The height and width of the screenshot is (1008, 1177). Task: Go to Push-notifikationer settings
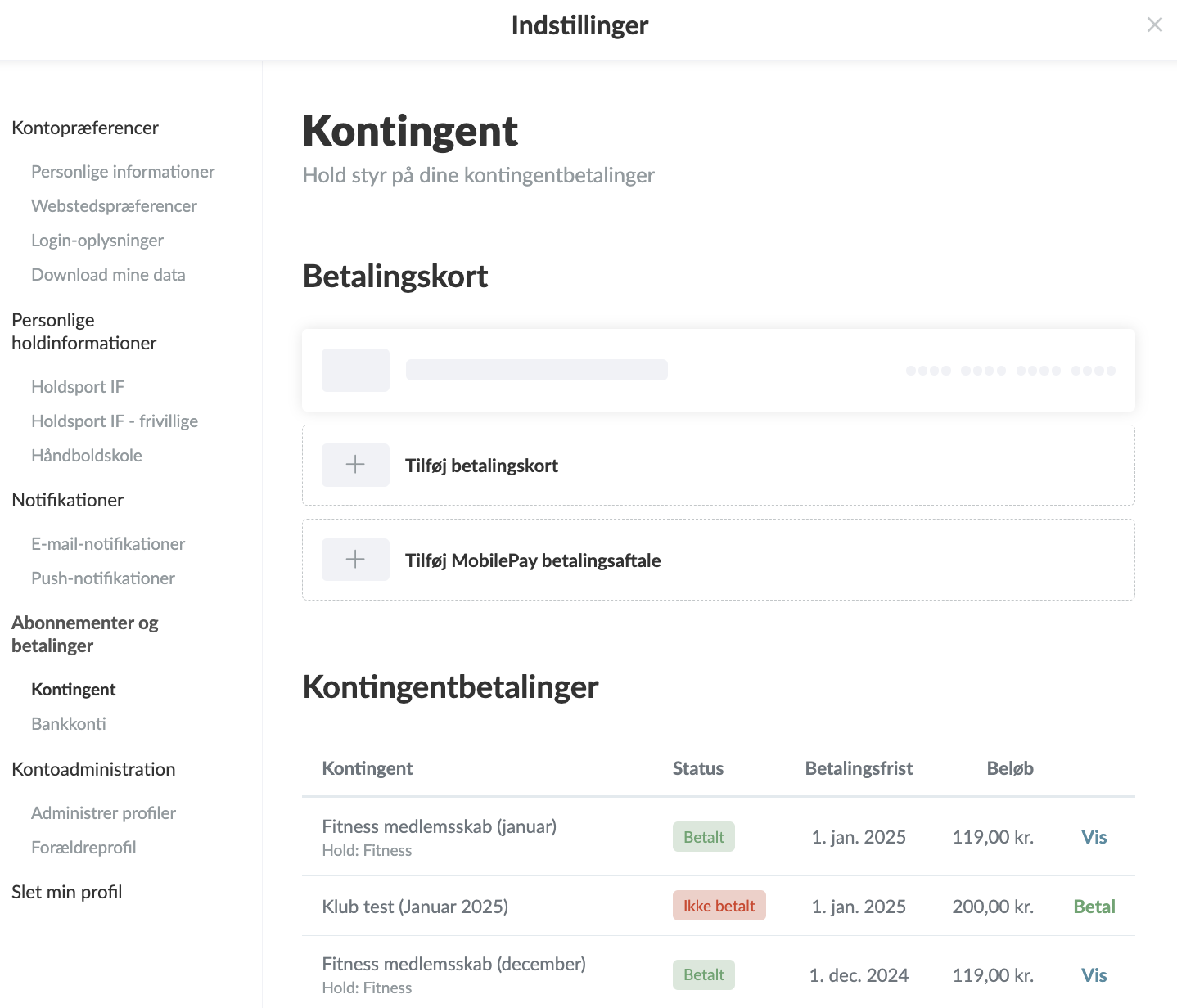103,578
